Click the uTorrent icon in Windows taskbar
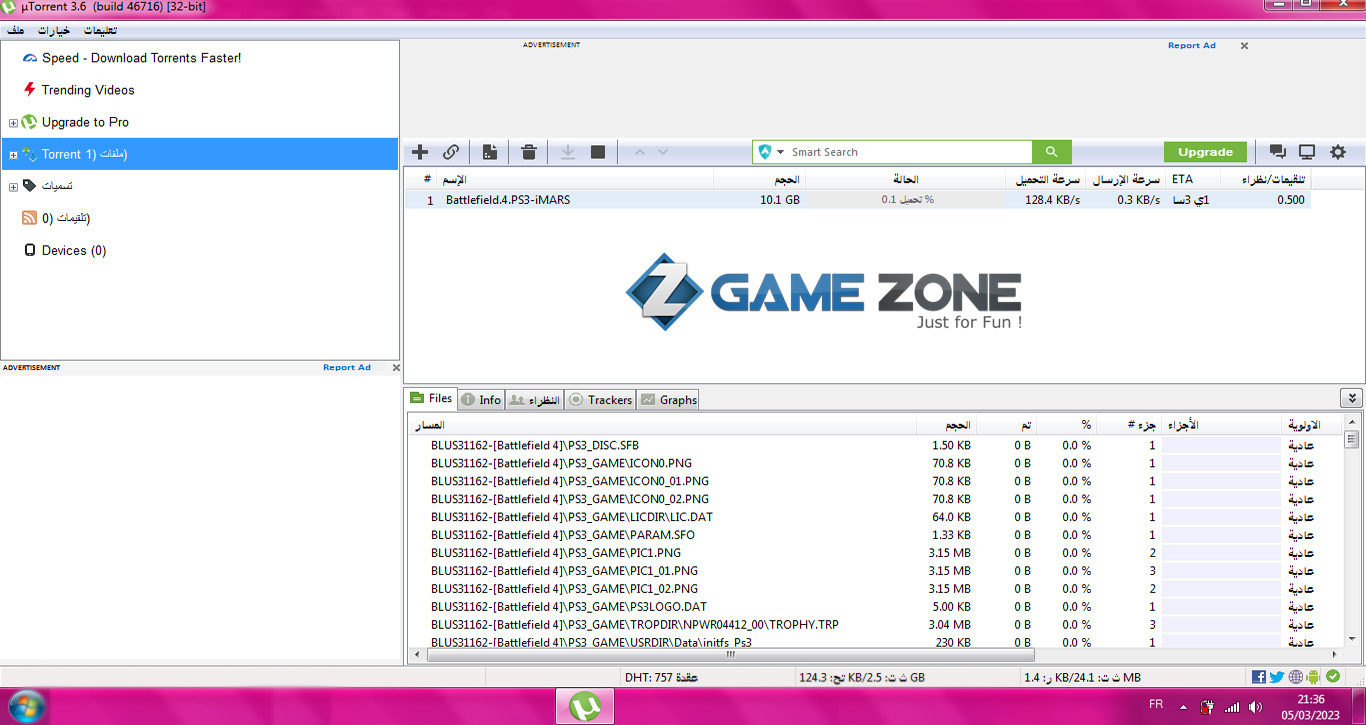 pyautogui.click(x=585, y=706)
